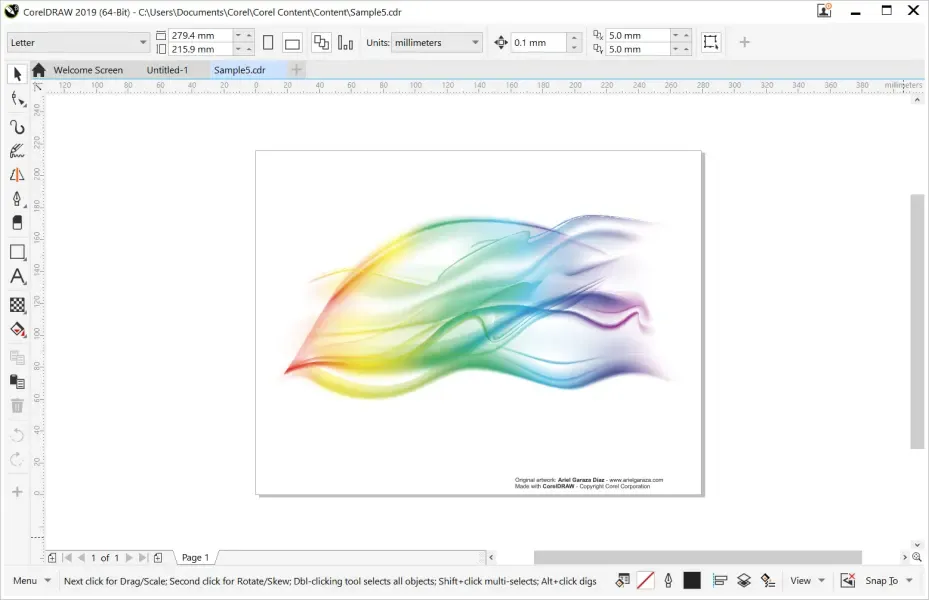
Task: Select the Pen nib tool
Action: coord(17,199)
